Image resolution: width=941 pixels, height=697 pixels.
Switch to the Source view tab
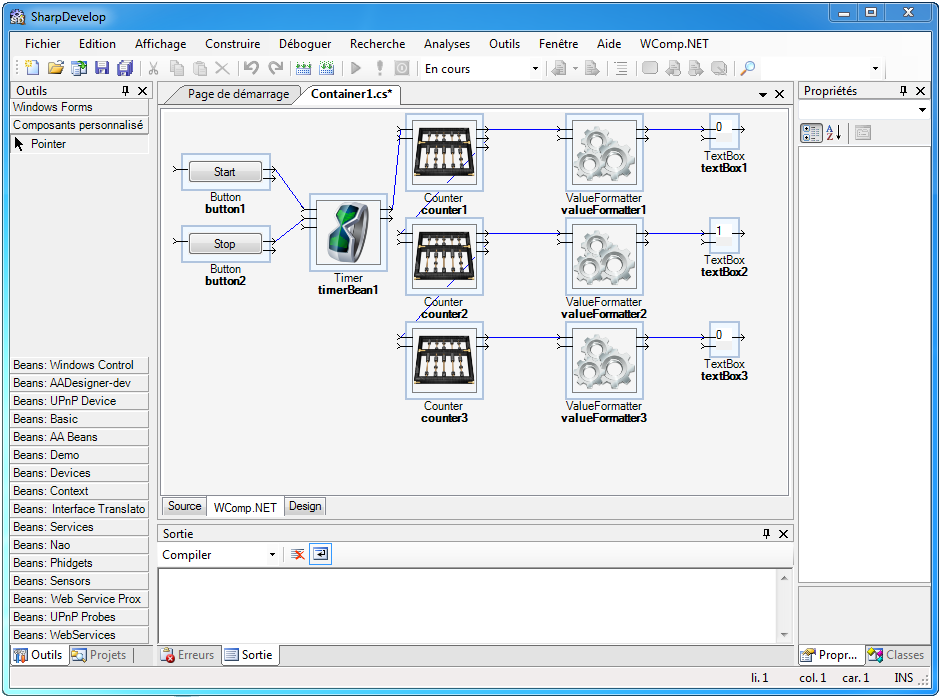[x=184, y=506]
